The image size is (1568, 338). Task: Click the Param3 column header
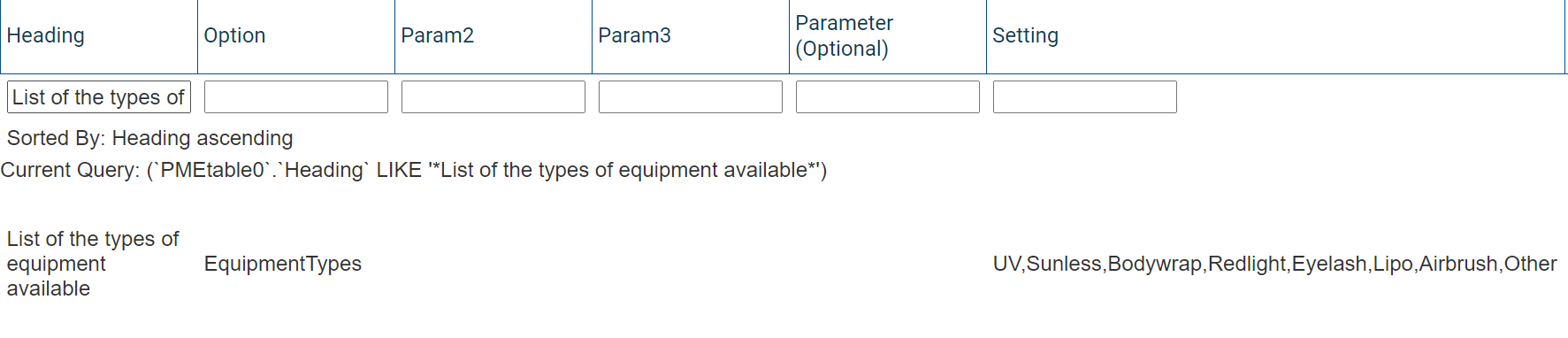pyautogui.click(x=634, y=35)
